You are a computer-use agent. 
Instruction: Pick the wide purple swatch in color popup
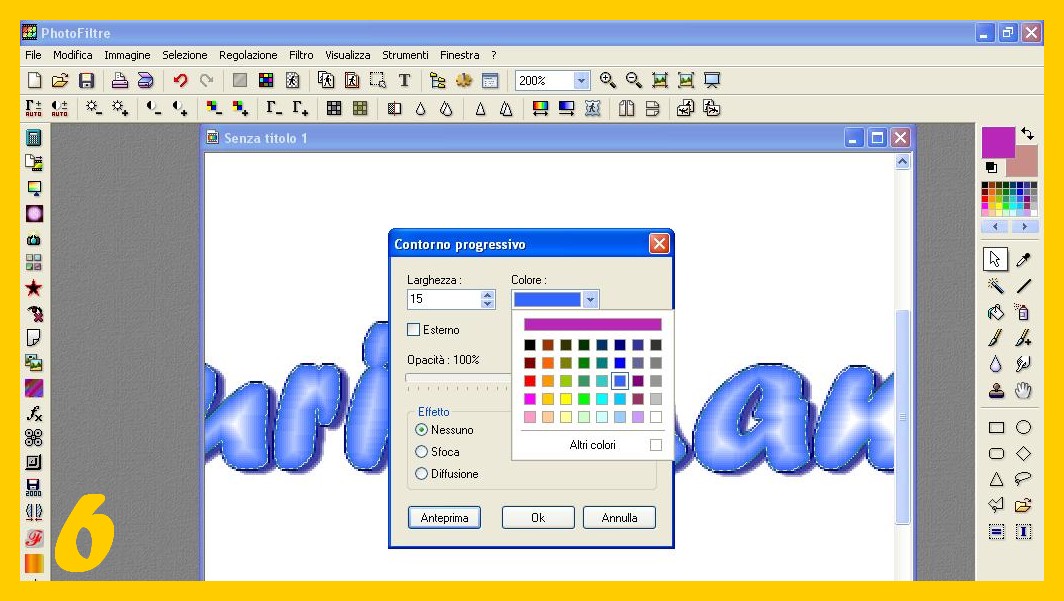coord(592,324)
